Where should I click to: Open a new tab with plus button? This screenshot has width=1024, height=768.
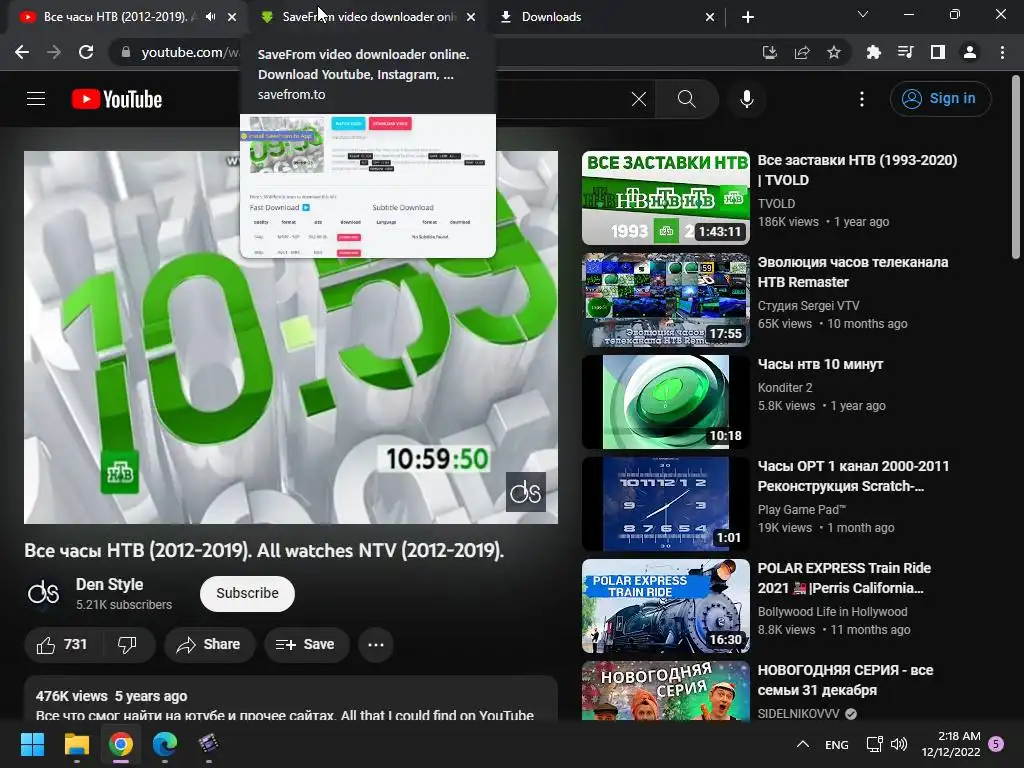748,17
